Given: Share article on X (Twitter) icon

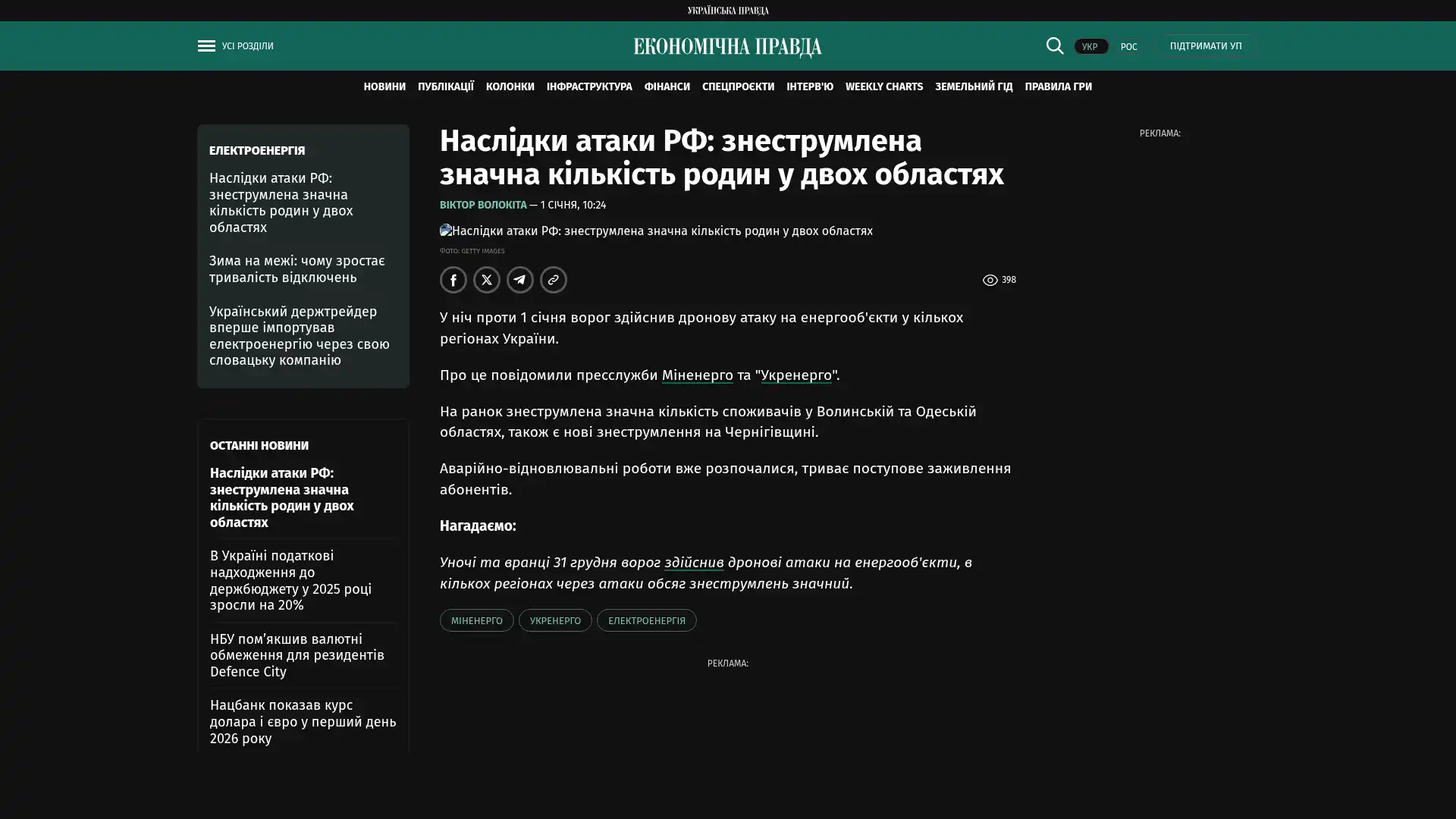Looking at the screenshot, I should (x=487, y=280).
